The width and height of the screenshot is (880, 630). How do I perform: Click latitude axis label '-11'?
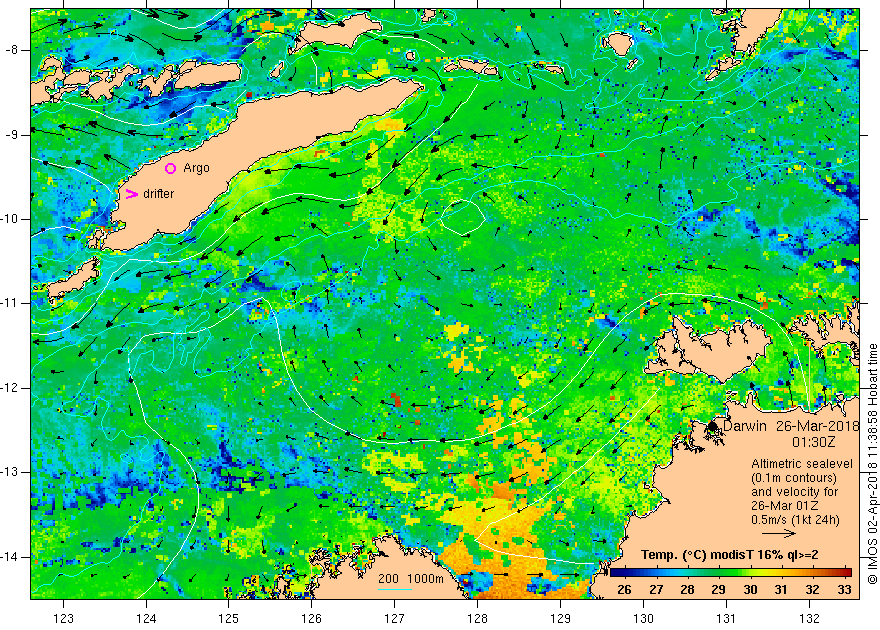[10, 303]
